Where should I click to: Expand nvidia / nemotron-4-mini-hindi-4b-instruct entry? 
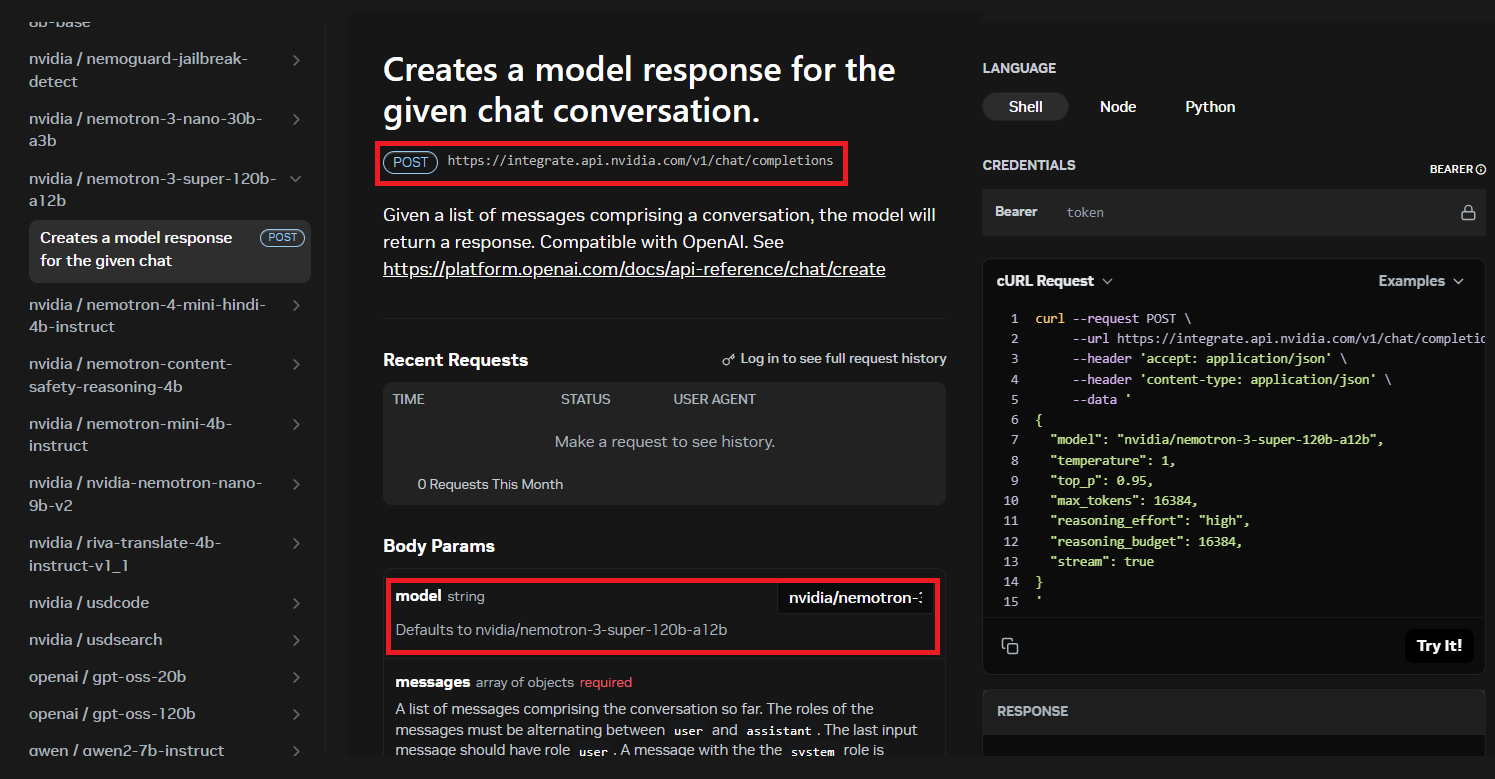(296, 305)
